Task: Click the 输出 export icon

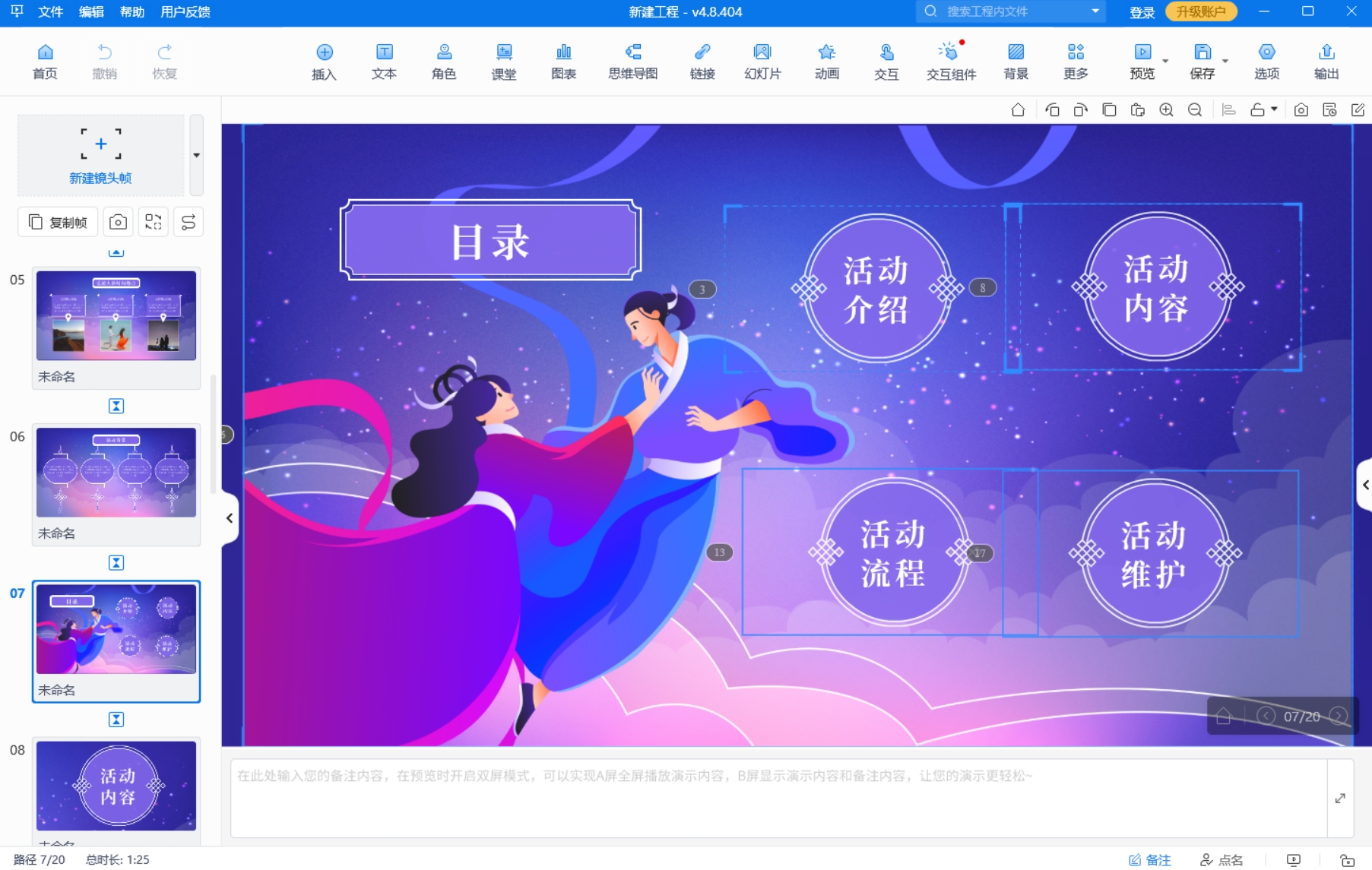Action: 1326,61
